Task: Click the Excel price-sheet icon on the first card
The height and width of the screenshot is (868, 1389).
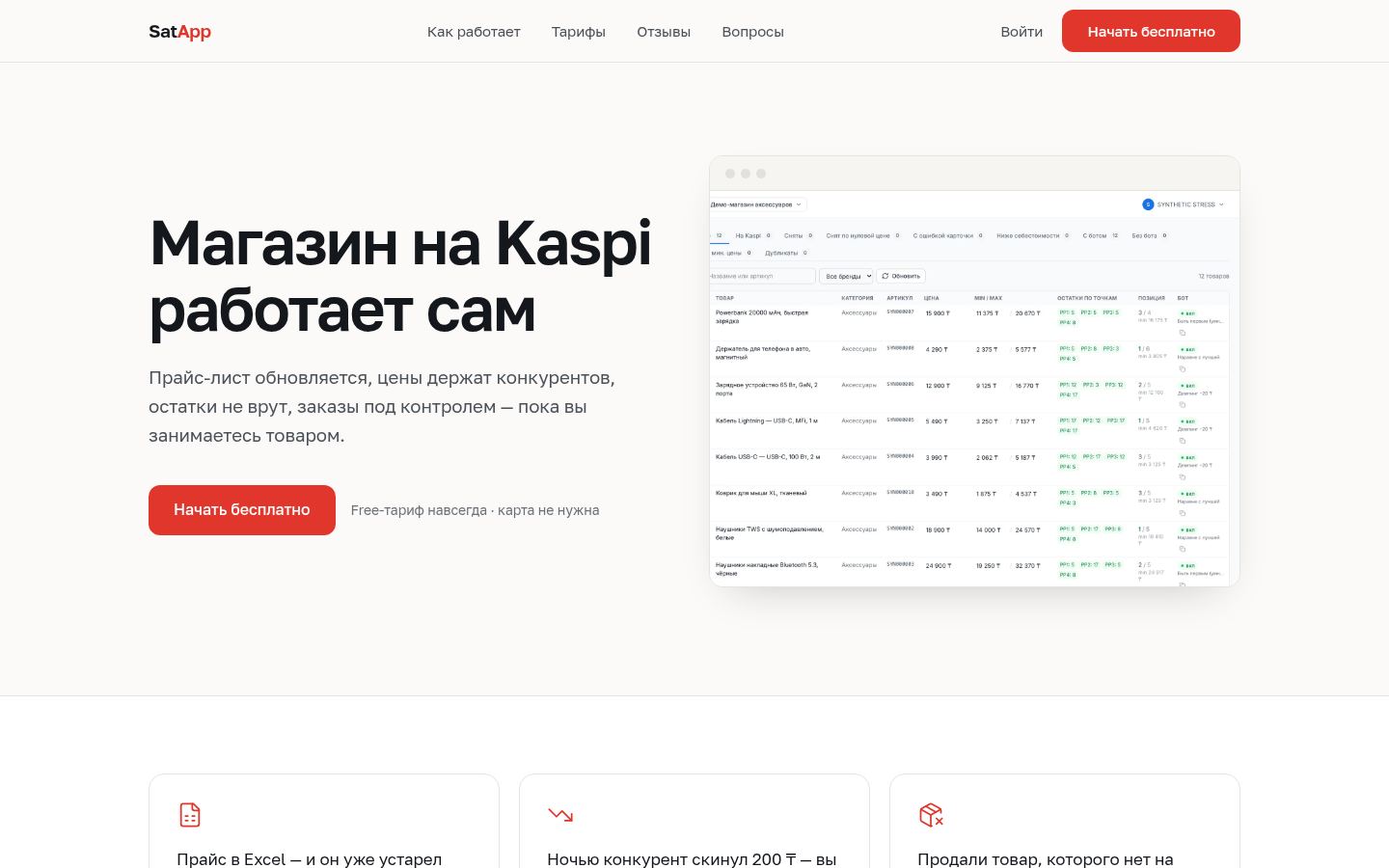Action: click(190, 815)
